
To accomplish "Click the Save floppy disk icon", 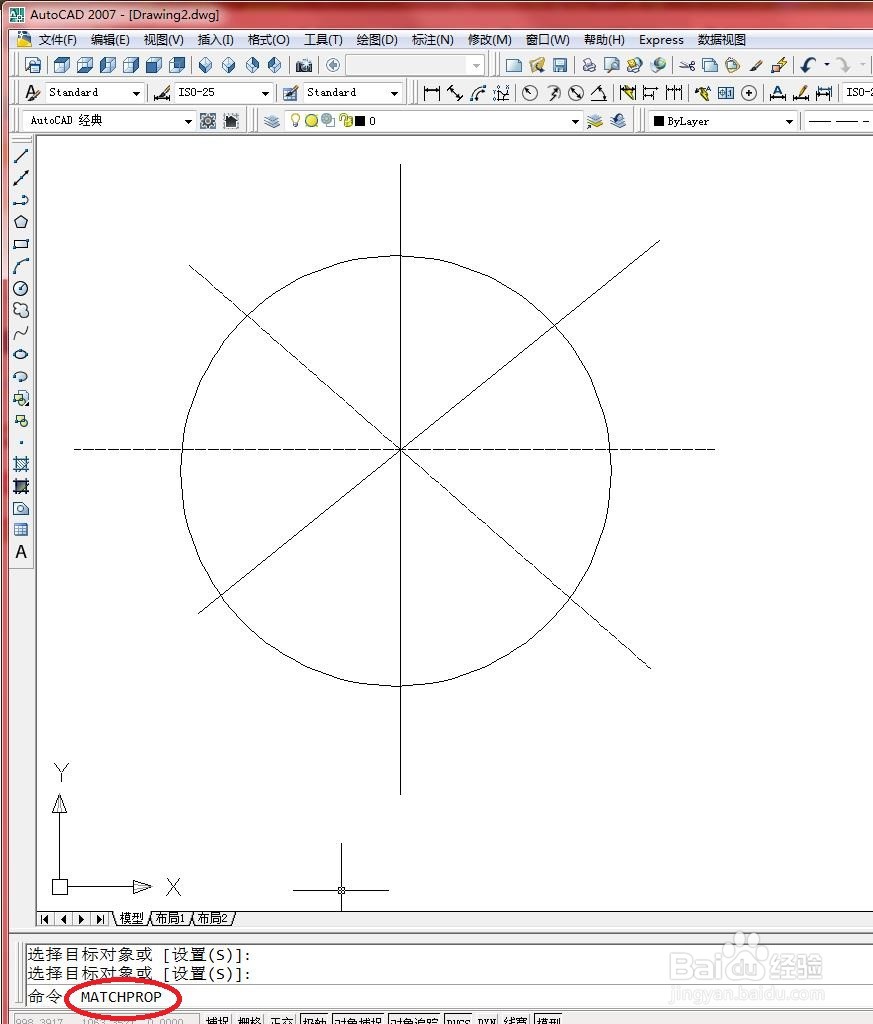I will coord(560,65).
